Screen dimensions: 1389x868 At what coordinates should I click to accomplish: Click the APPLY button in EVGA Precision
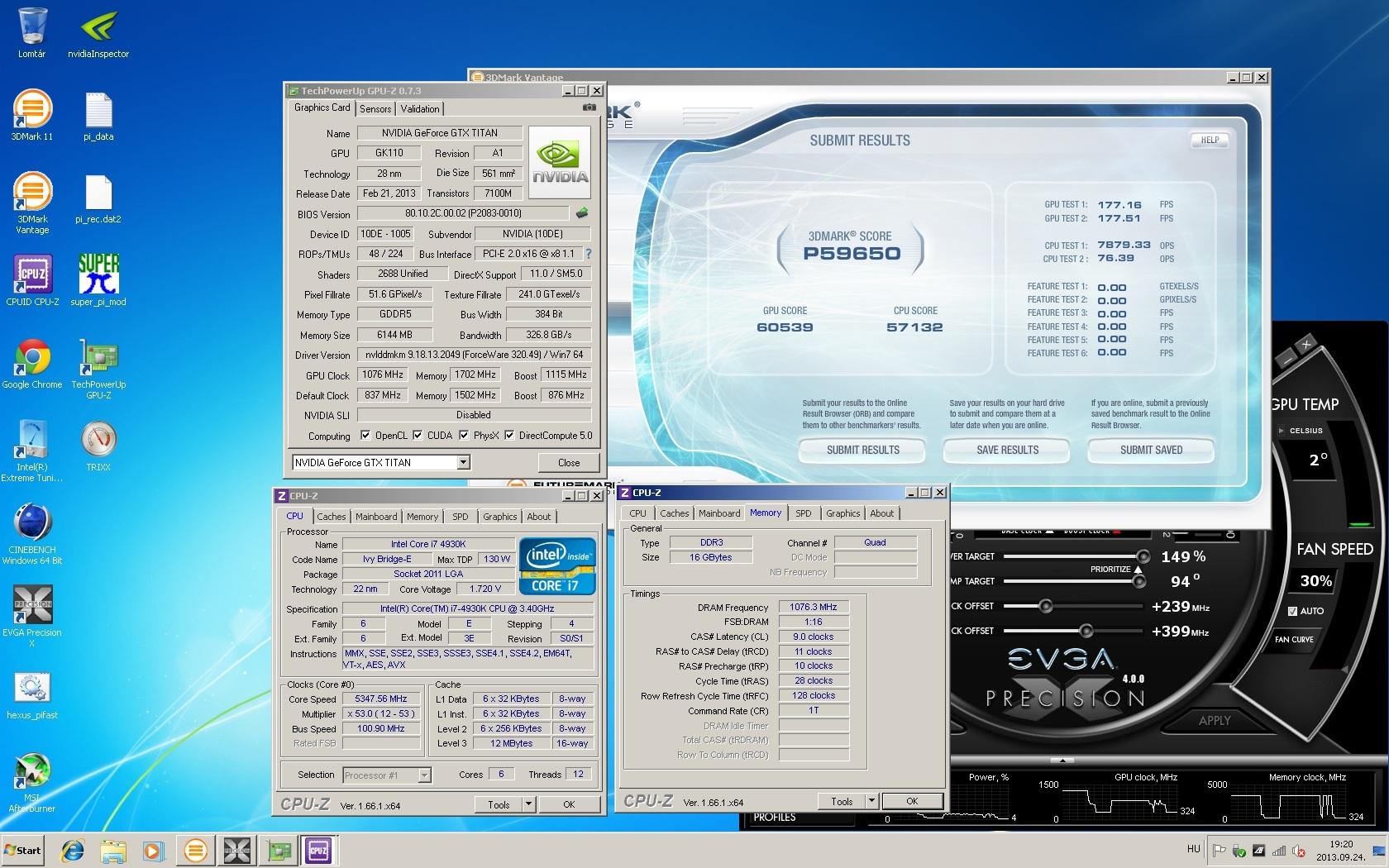pos(1215,720)
